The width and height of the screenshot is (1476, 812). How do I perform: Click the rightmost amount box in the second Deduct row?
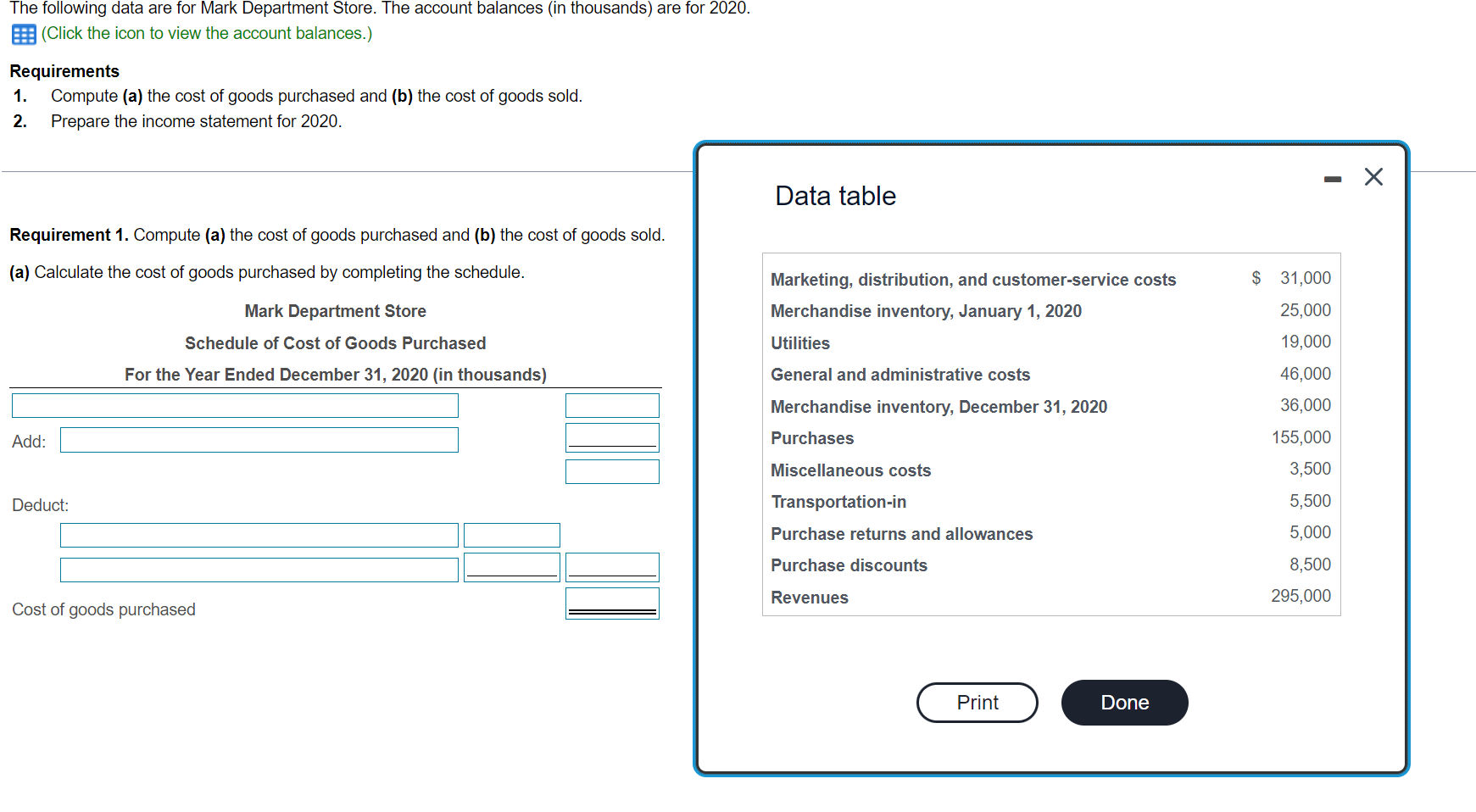point(611,567)
